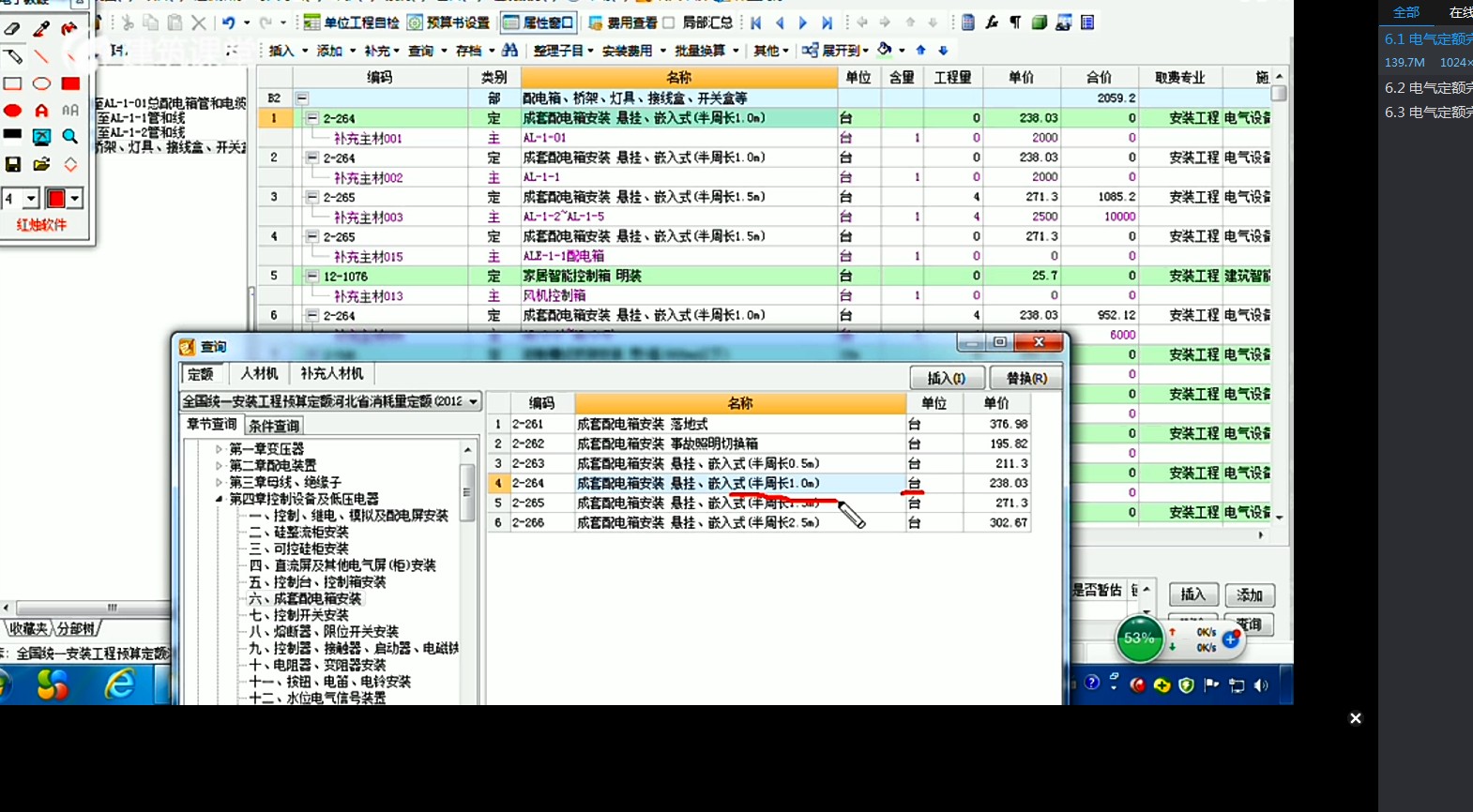
Task: Collapse row 5 item 12-1076 minus box
Action: point(312,276)
